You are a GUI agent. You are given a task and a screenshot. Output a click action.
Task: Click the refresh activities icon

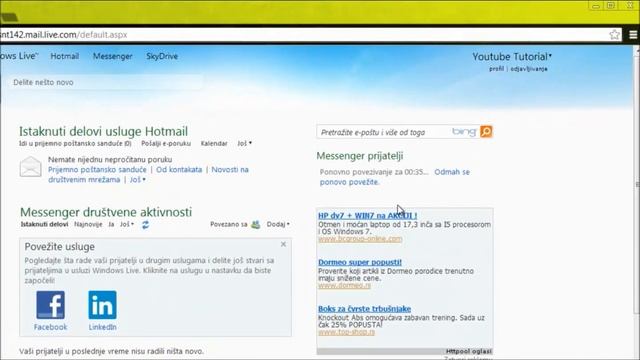[x=145, y=224]
